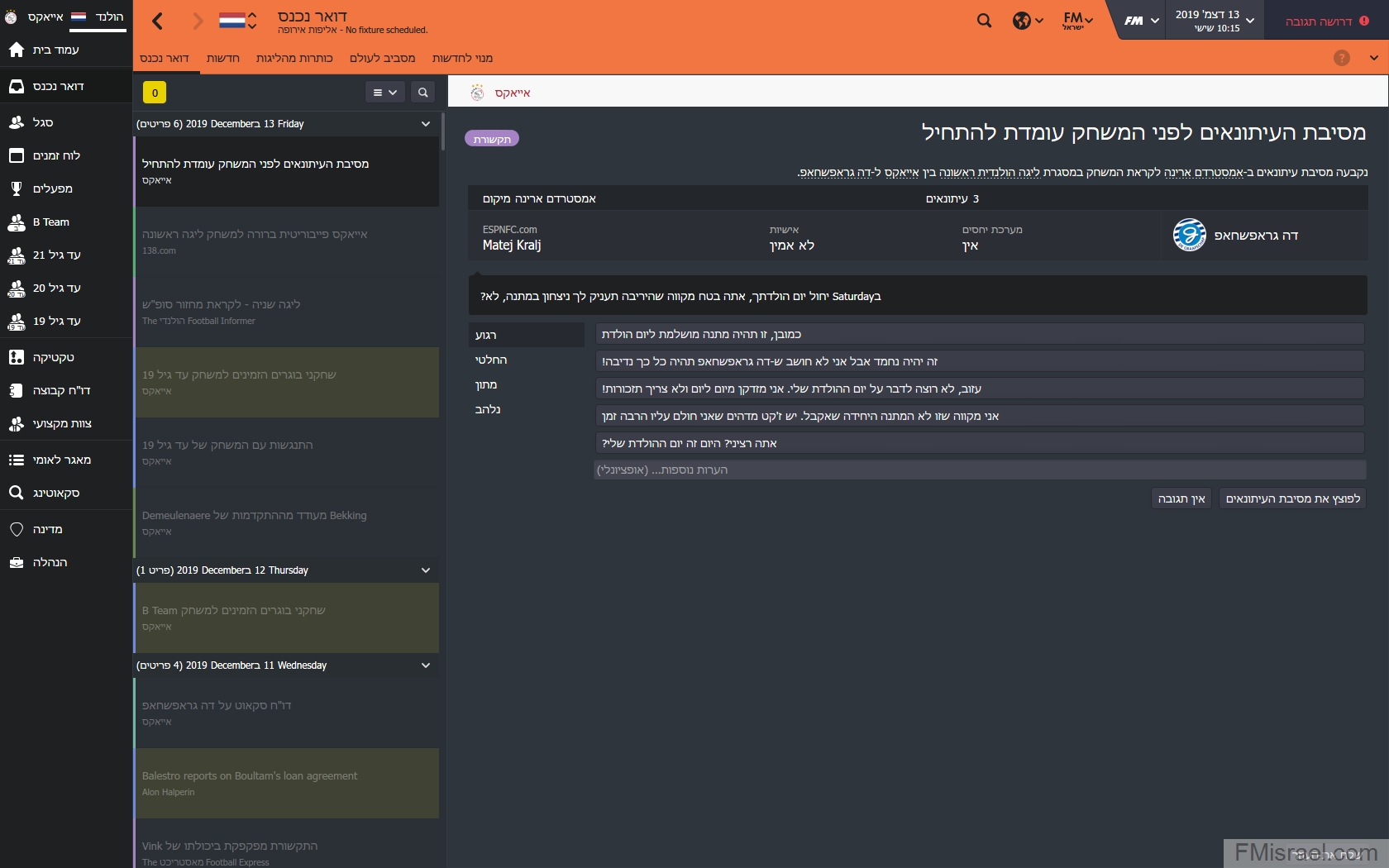Image resolution: width=1389 pixels, height=868 pixels.
Task: Open message Balestro reports on Boultam's loan agreement
Action: click(286, 783)
